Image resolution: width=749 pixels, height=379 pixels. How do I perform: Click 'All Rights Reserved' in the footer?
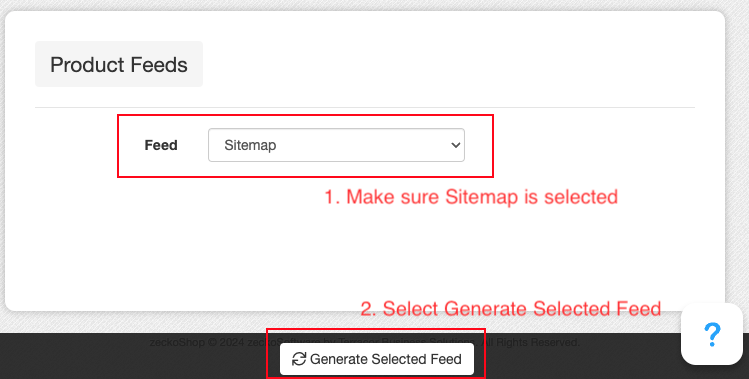click(530, 342)
